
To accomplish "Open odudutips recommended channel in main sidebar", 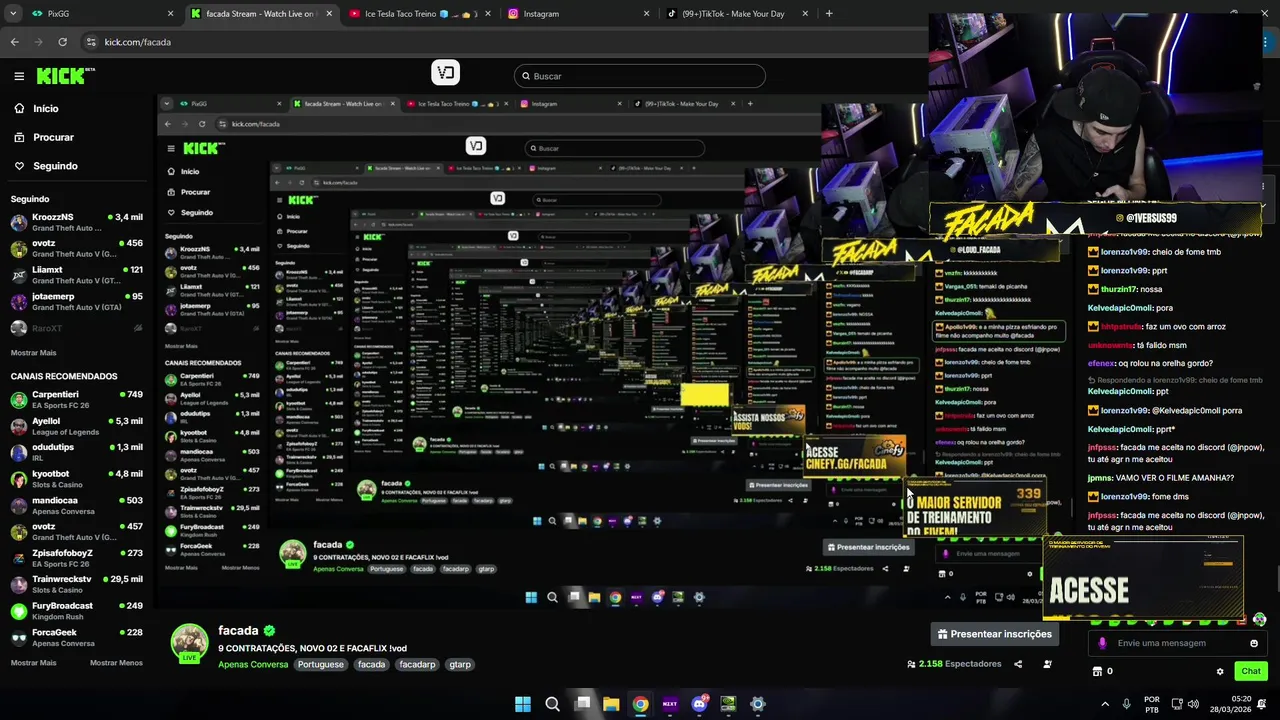I will 76,452.
